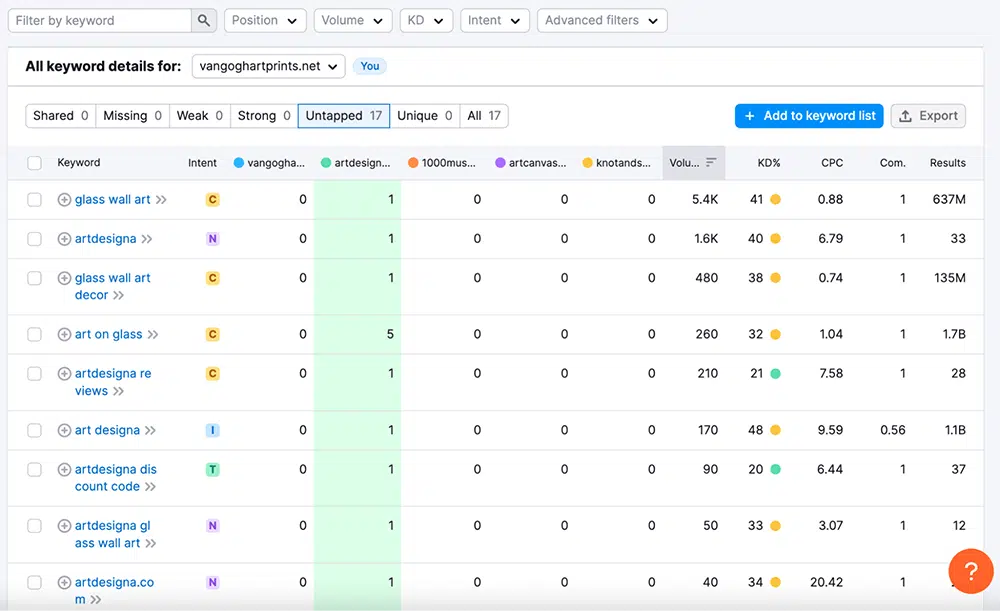Open the 'art on glass' keyword link
This screenshot has width=1000, height=611.
[x=108, y=334]
